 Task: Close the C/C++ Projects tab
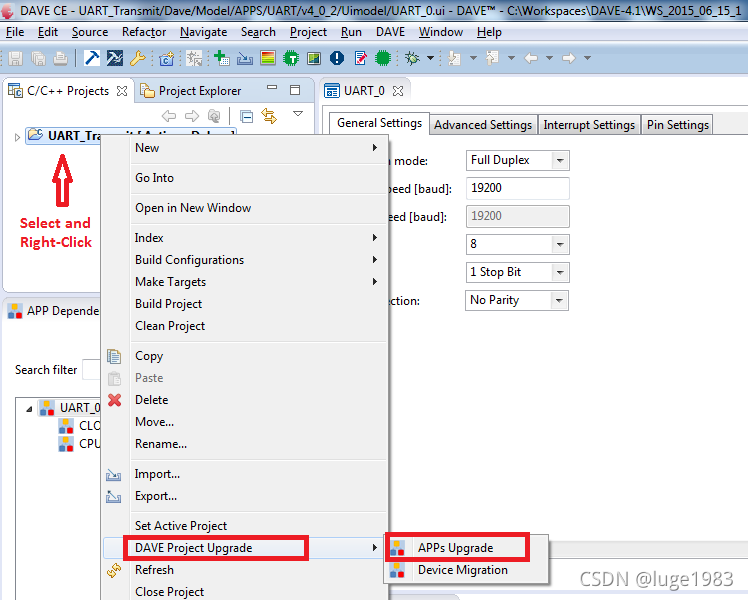pos(122,91)
